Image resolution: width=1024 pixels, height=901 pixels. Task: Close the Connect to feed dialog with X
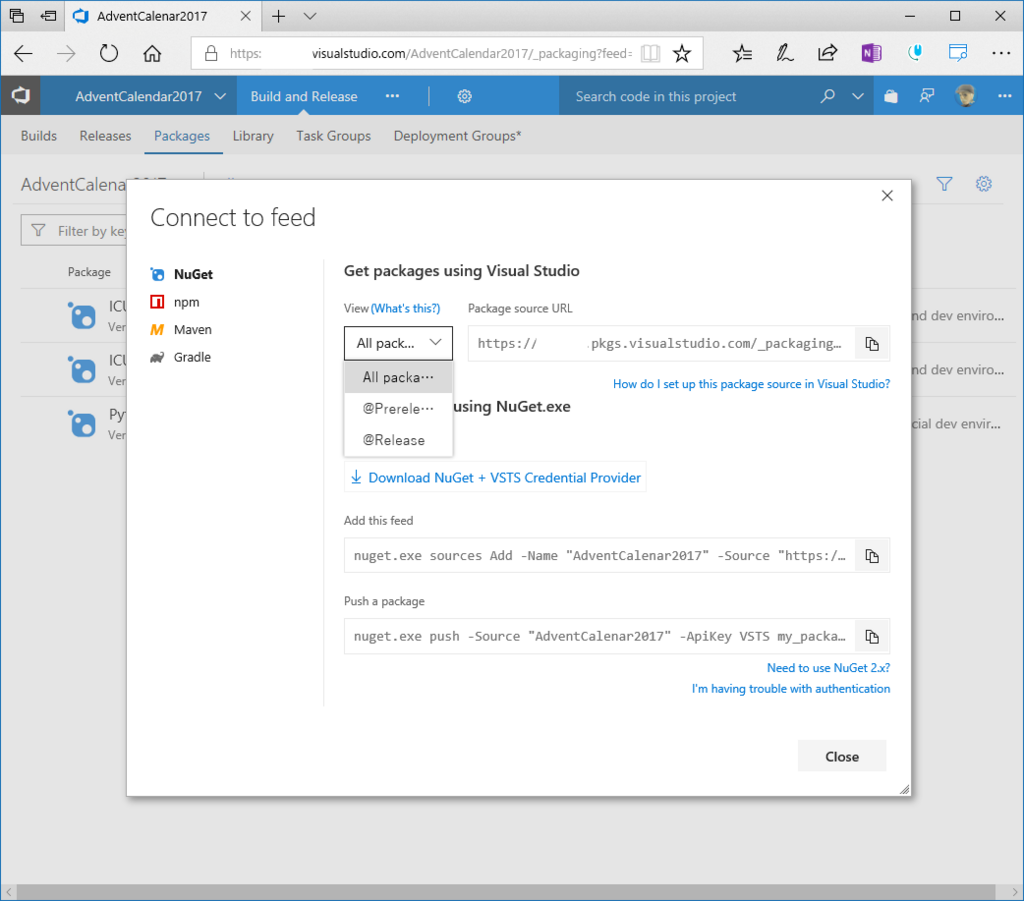click(887, 195)
